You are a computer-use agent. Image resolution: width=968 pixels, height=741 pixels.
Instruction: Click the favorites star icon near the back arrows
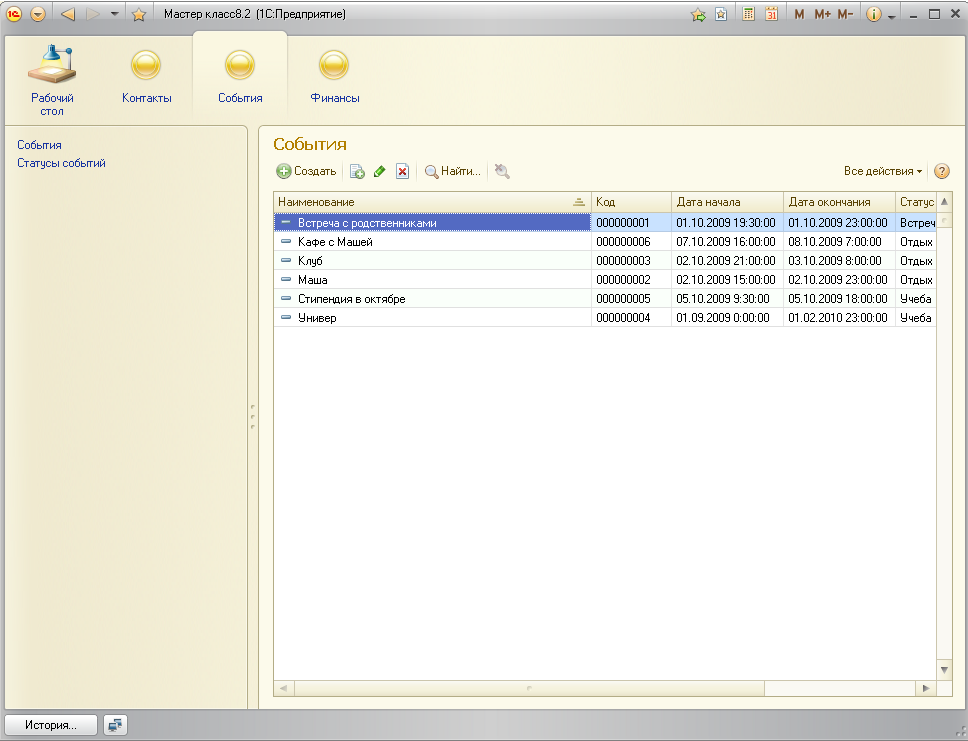coord(139,14)
